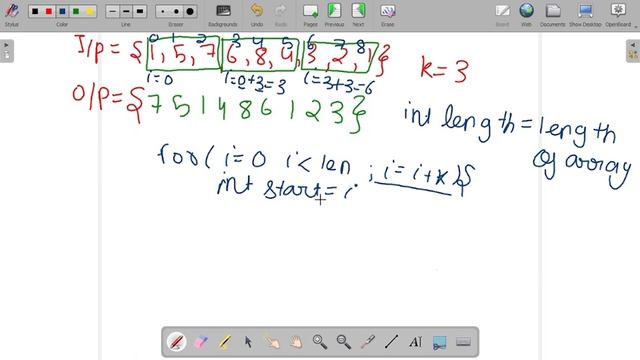
Task: Select the blue pen color
Action: 62,11
